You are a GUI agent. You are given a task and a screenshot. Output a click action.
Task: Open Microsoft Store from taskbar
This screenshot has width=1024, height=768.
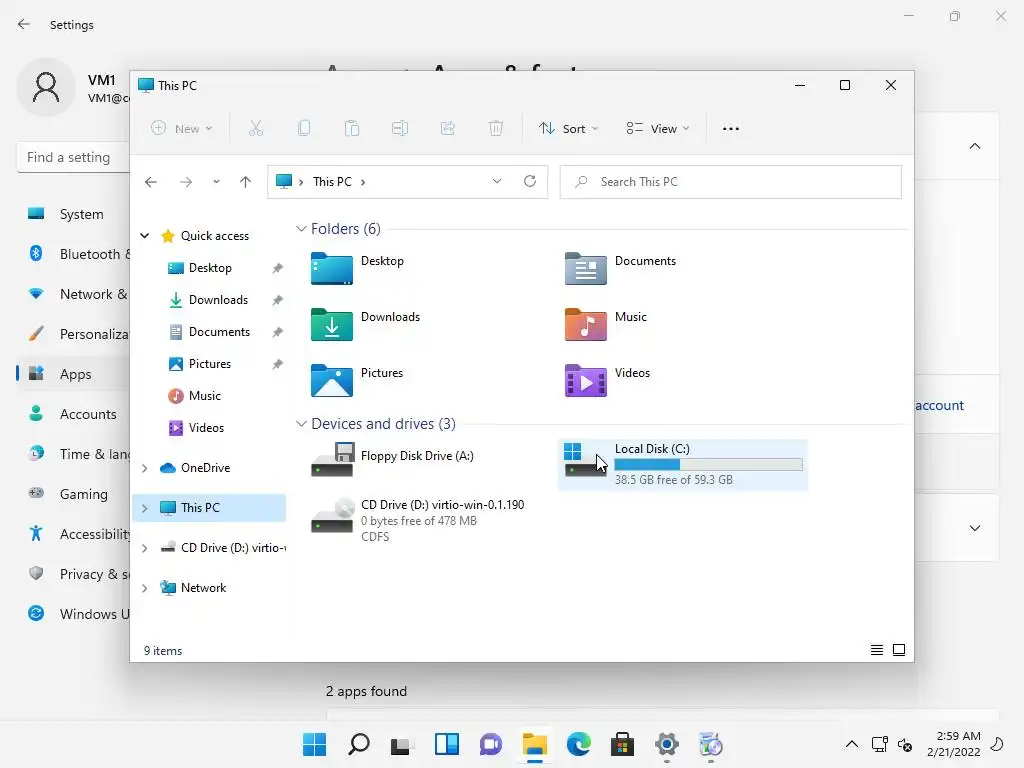point(622,744)
